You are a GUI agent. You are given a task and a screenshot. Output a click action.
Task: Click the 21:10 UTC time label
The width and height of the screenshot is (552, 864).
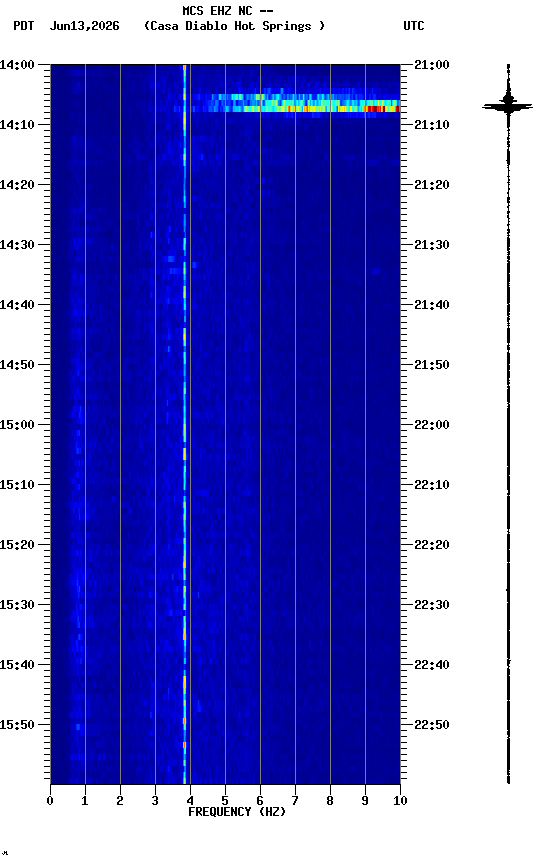[x=432, y=125]
